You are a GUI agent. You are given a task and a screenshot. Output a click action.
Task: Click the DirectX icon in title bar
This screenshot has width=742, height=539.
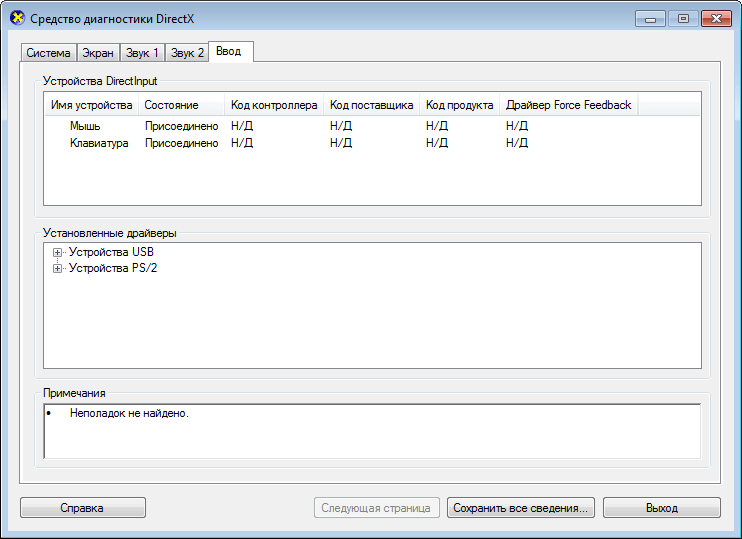click(x=17, y=19)
